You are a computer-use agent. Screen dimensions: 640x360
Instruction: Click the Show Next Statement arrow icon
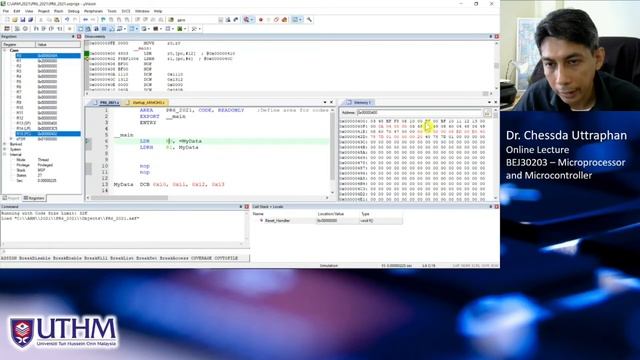pyautogui.click(x=69, y=29)
